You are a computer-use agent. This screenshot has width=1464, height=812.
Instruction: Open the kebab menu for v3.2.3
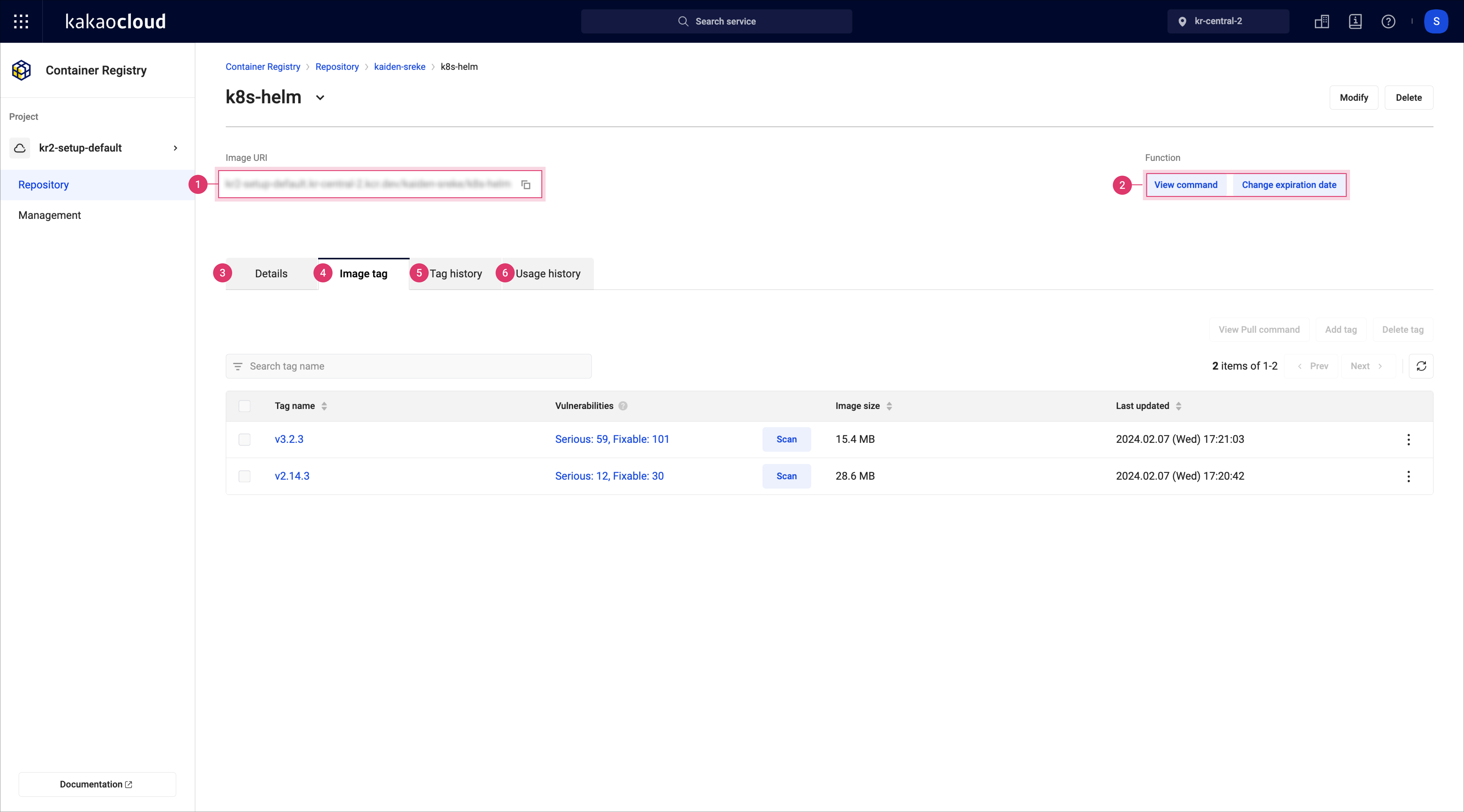coord(1408,439)
